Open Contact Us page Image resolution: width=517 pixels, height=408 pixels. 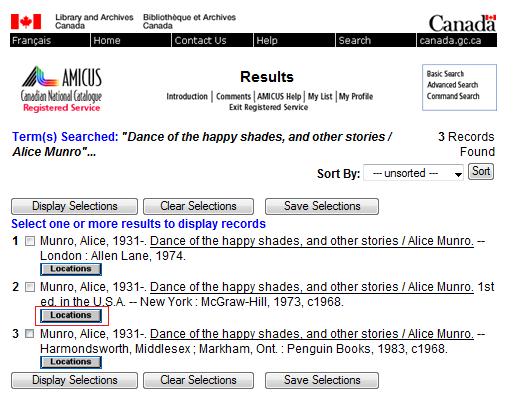pyautogui.click(x=200, y=40)
